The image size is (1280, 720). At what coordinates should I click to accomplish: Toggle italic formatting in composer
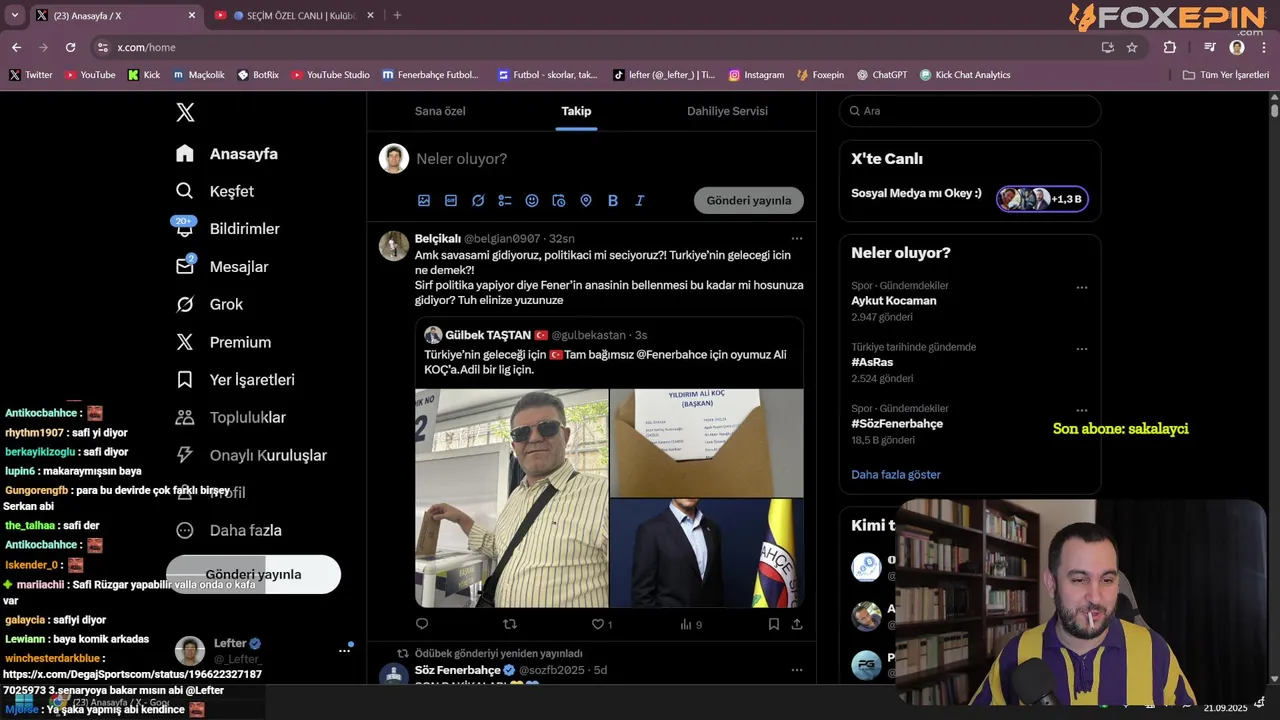pyautogui.click(x=640, y=201)
